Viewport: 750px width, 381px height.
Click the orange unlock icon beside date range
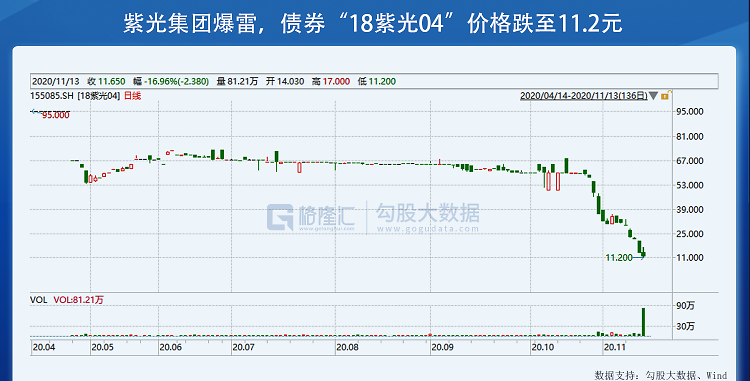[665, 95]
